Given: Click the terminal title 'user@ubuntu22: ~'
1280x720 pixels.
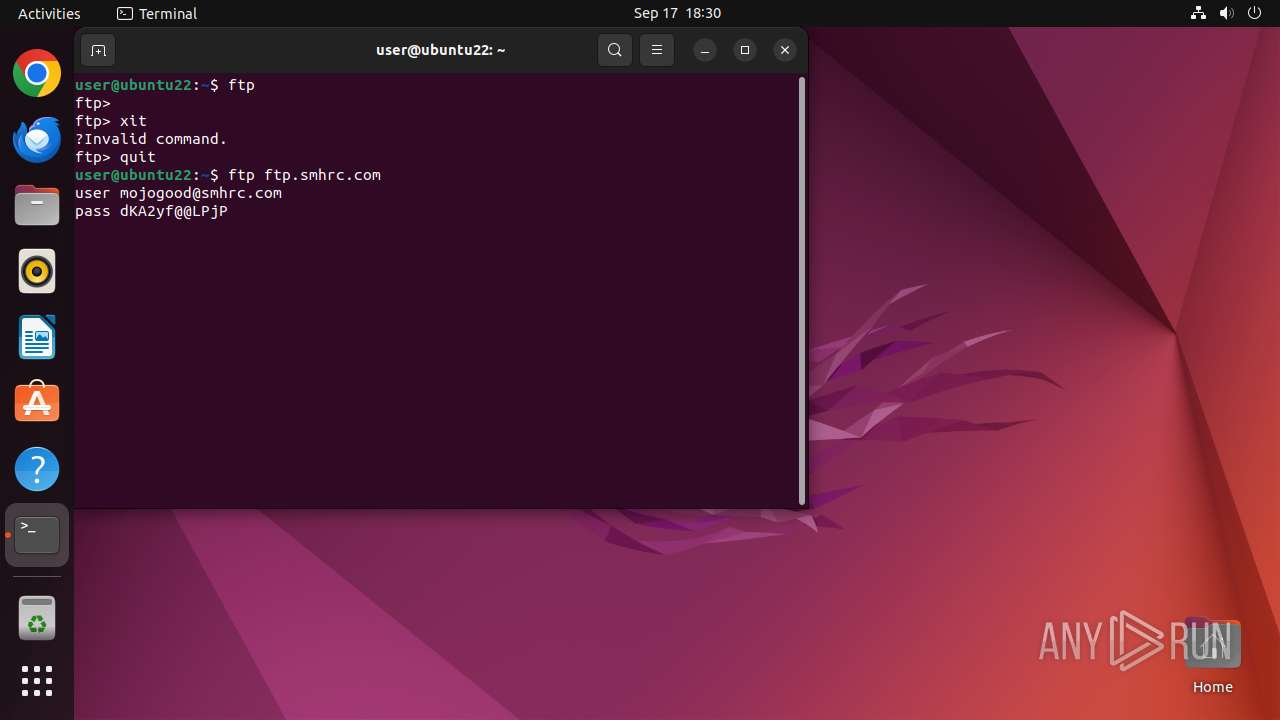Looking at the screenshot, I should pos(440,50).
